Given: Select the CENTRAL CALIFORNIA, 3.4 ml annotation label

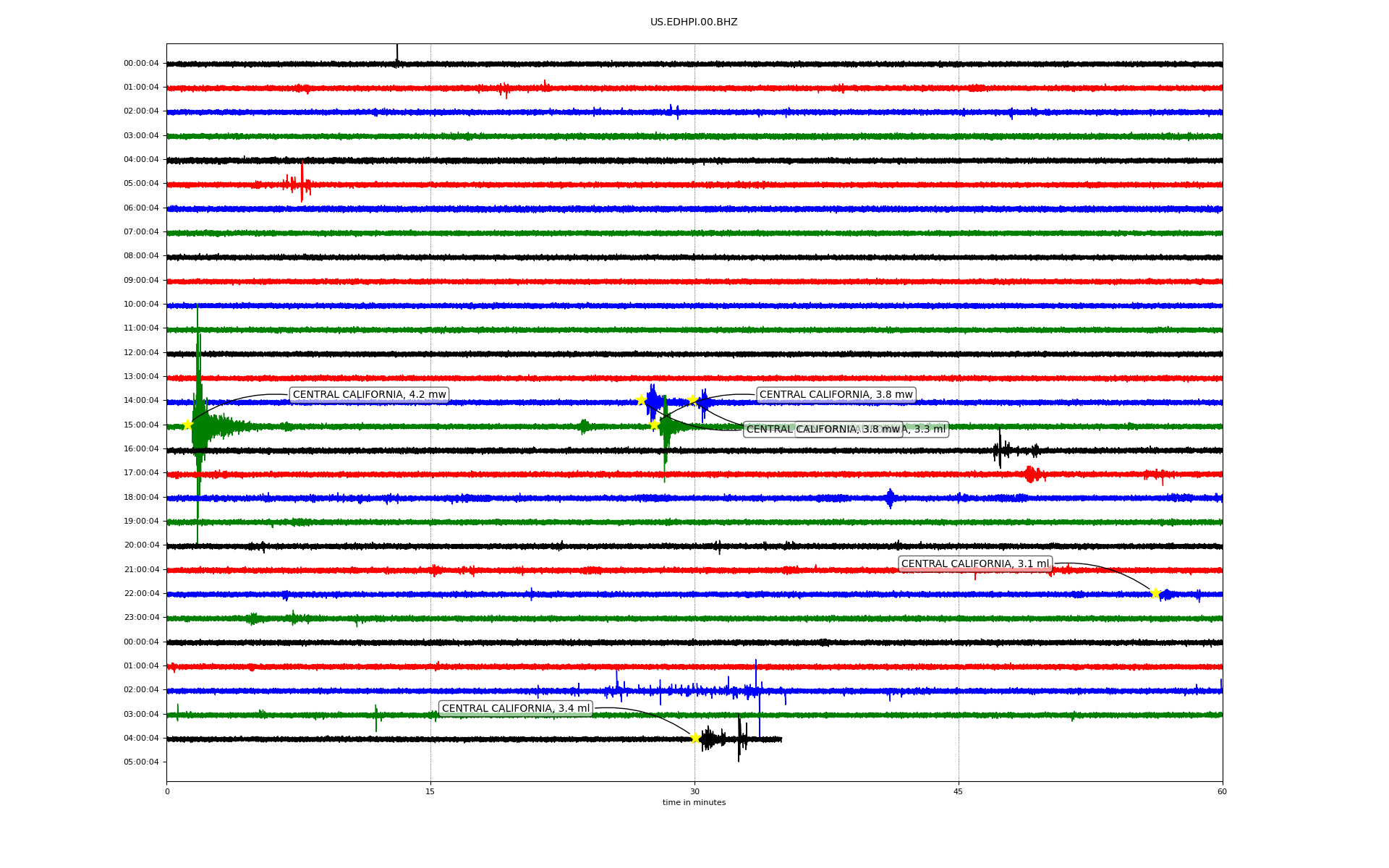Looking at the screenshot, I should pos(515,709).
